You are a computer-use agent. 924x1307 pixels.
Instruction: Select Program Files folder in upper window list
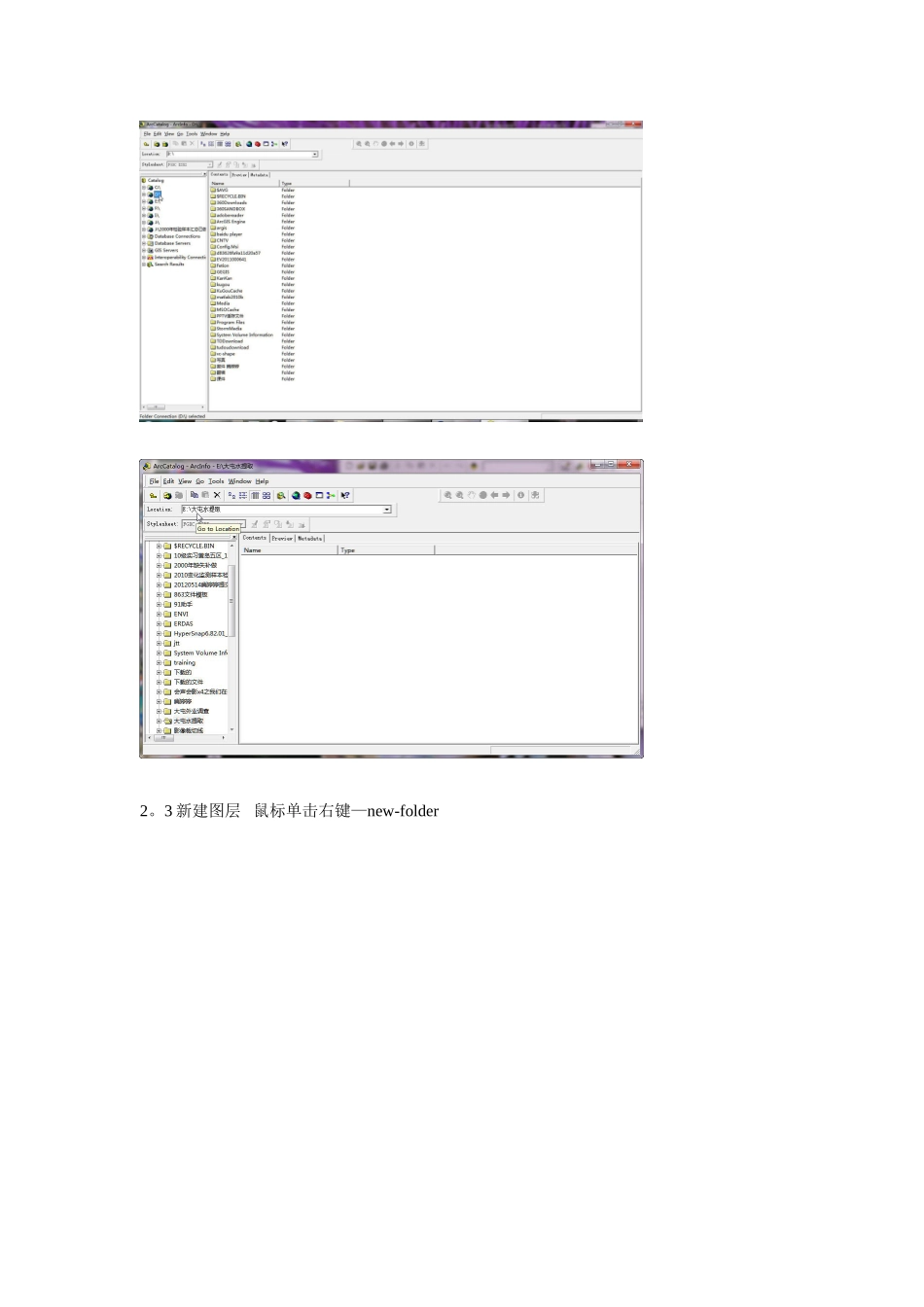pos(231,322)
